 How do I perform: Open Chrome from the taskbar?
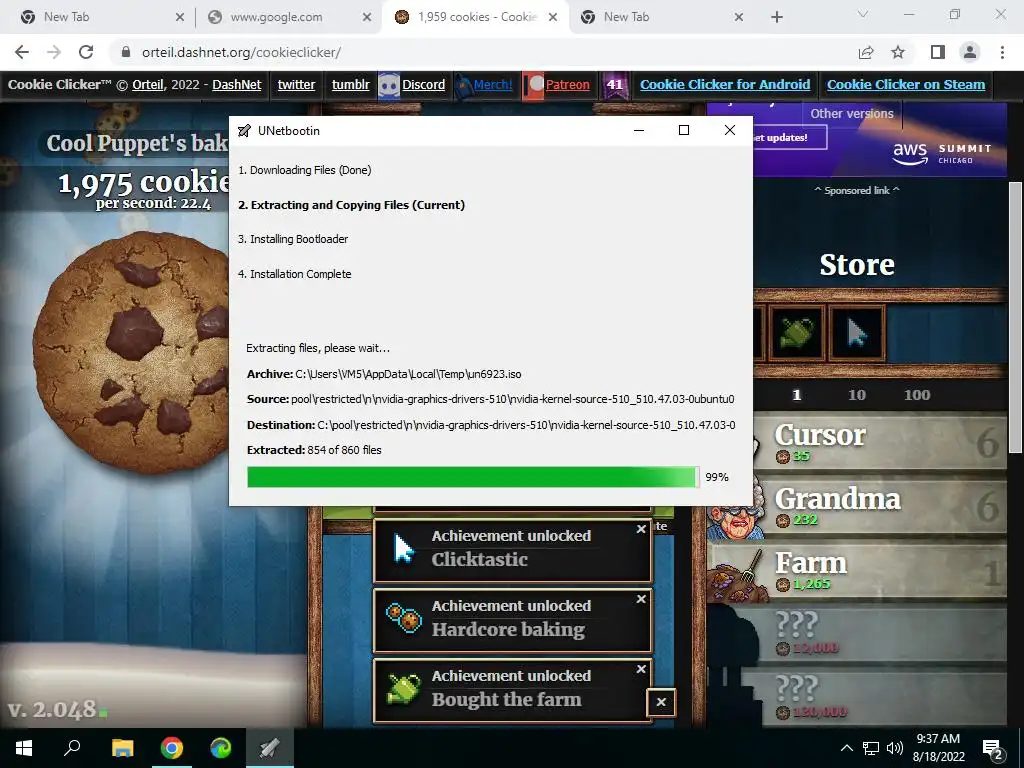pos(171,748)
